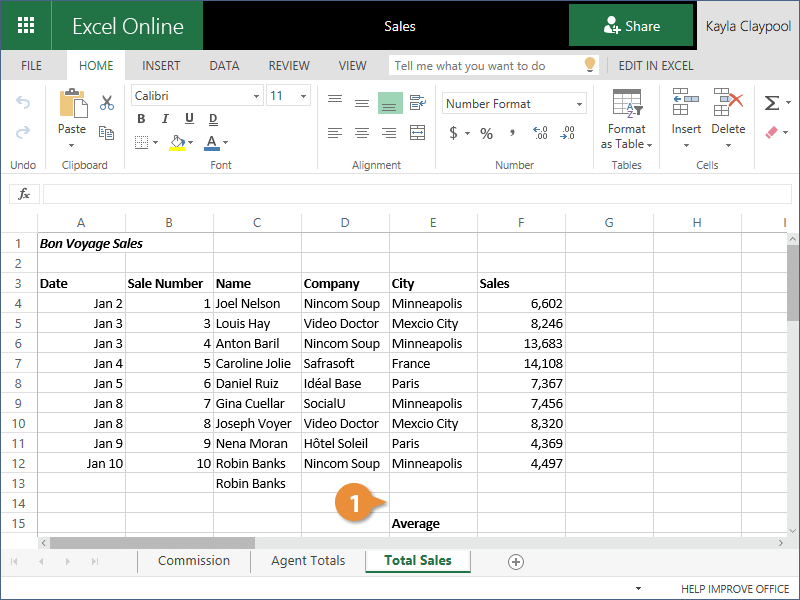Switch to the INSERT ribbon tab
Viewport: 800px width, 600px height.
(161, 66)
